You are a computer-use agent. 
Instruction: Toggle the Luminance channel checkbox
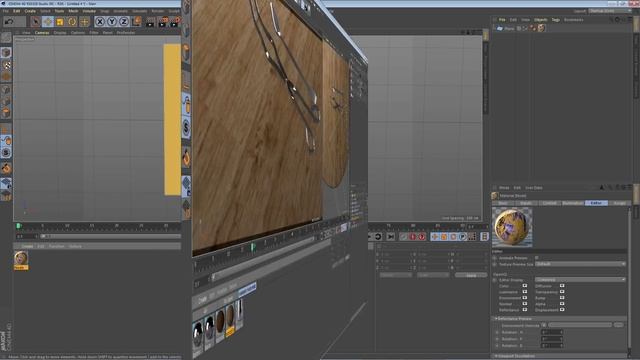coord(524,292)
